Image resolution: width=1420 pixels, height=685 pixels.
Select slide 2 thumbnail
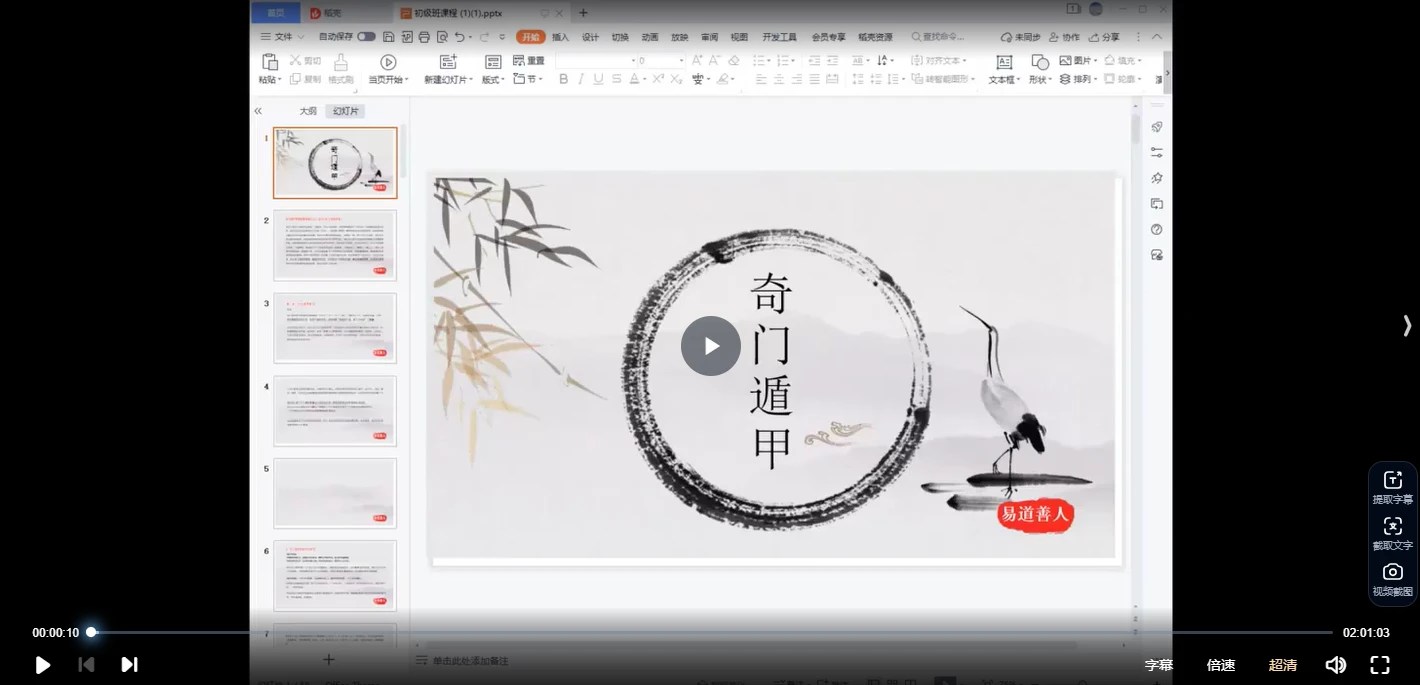pyautogui.click(x=335, y=245)
